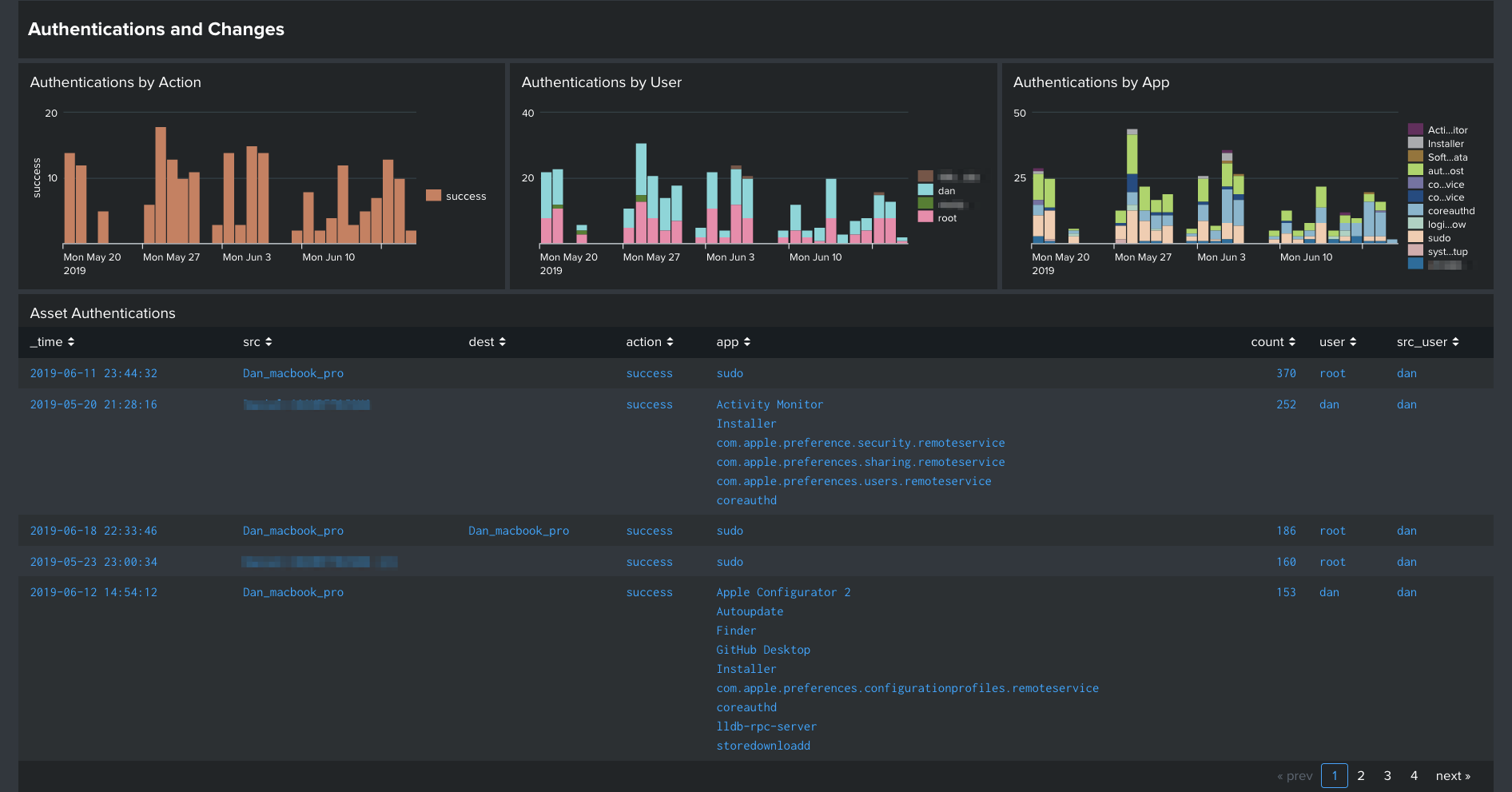Image resolution: width=1512 pixels, height=792 pixels.
Task: Follow the count value 370 link
Action: 1287,373
